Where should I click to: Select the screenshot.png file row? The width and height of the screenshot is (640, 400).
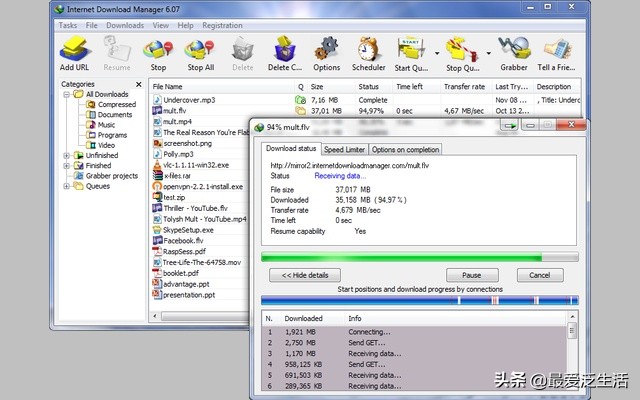200,143
